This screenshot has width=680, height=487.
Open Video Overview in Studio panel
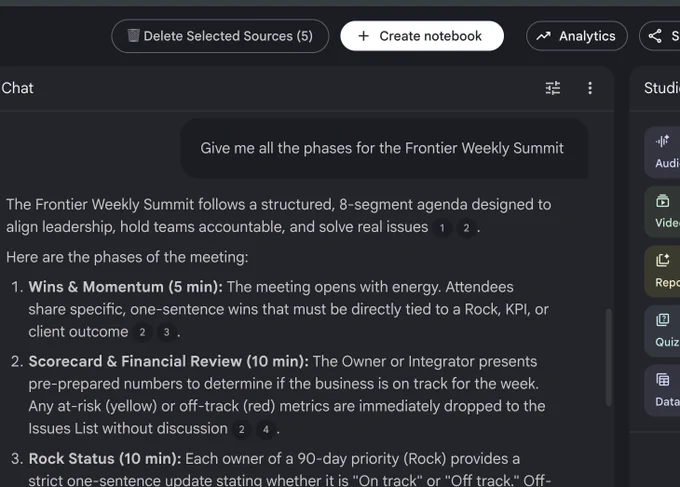pos(662,212)
